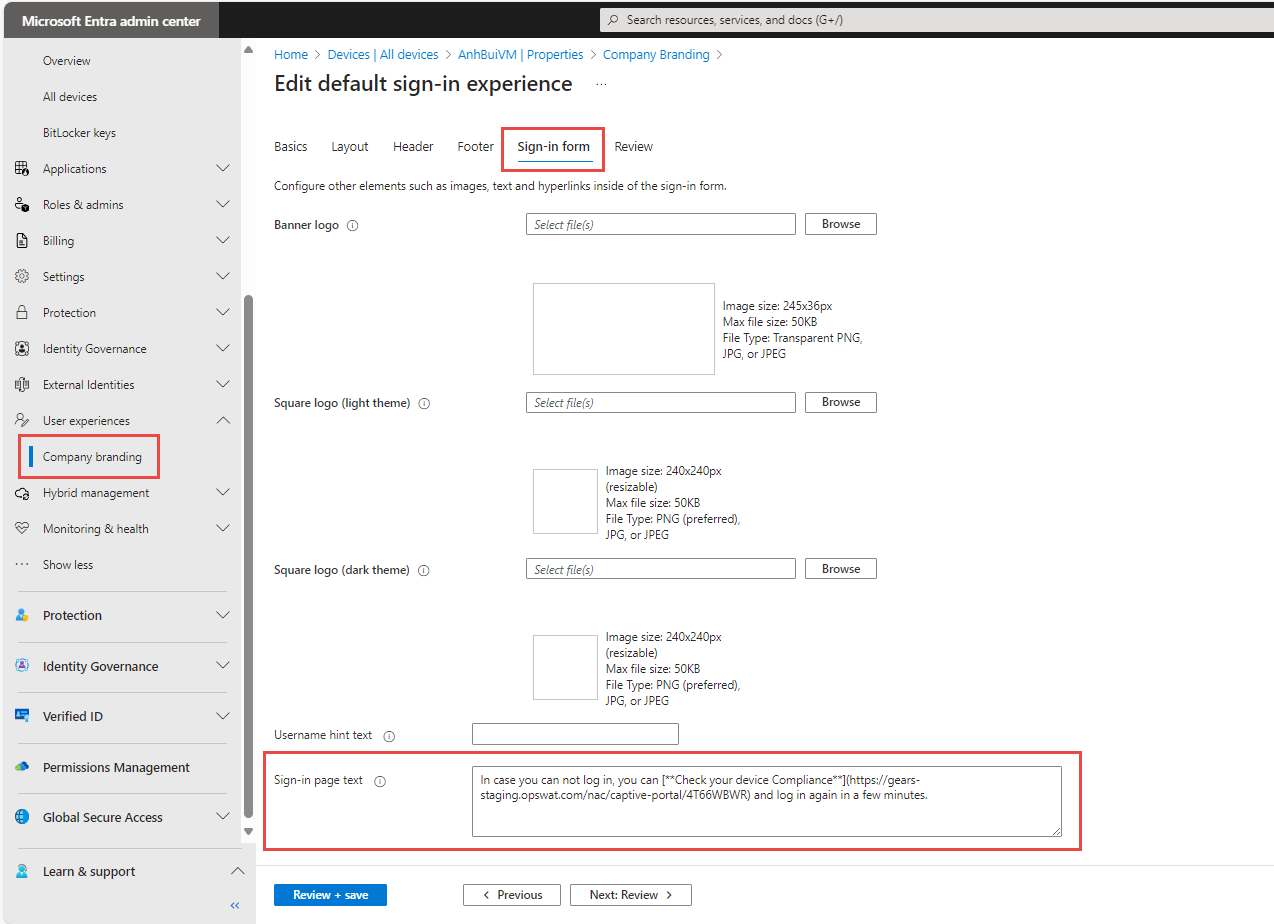Focus the top search resources box

point(935,20)
